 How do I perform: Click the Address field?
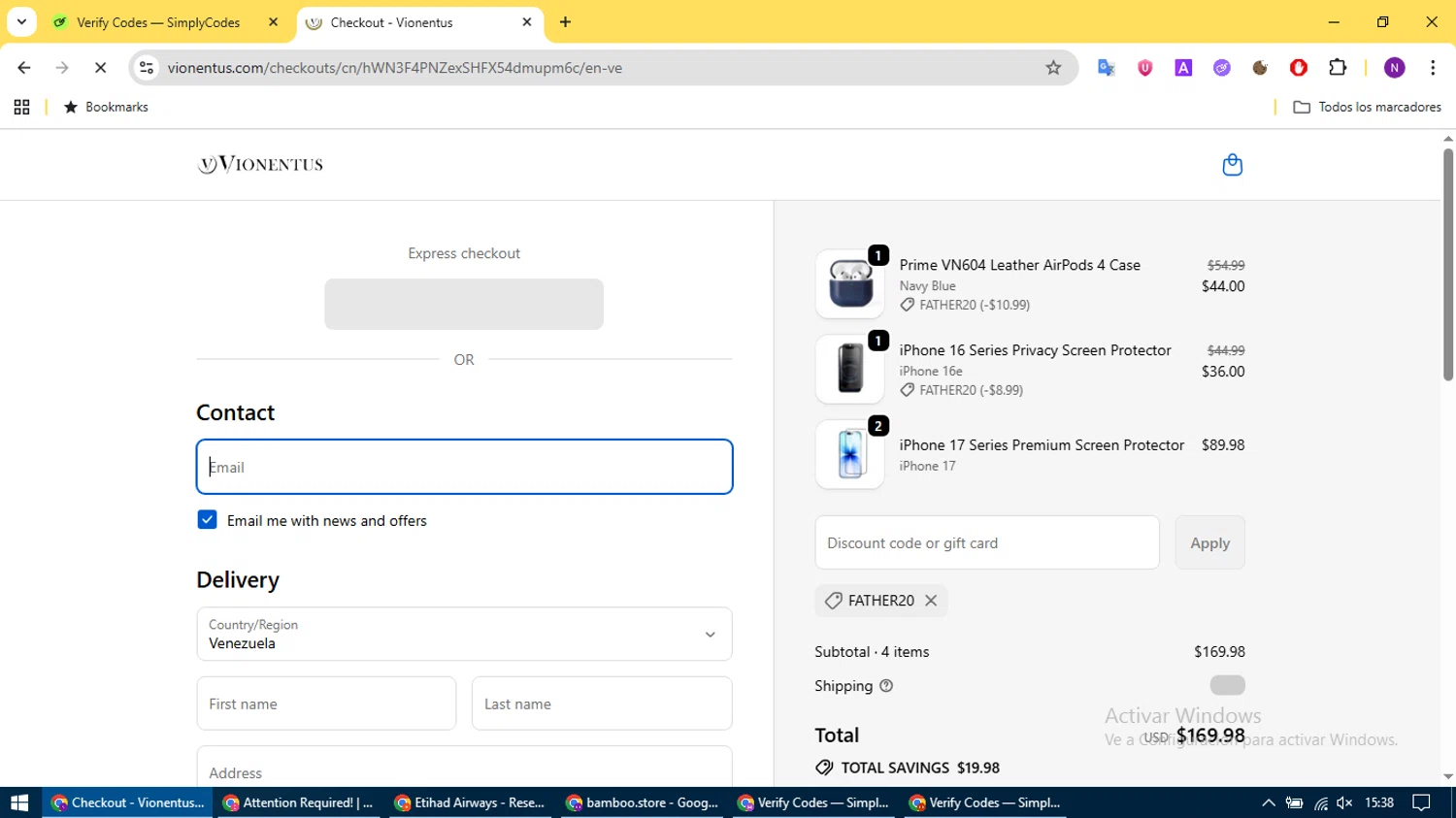click(464, 767)
